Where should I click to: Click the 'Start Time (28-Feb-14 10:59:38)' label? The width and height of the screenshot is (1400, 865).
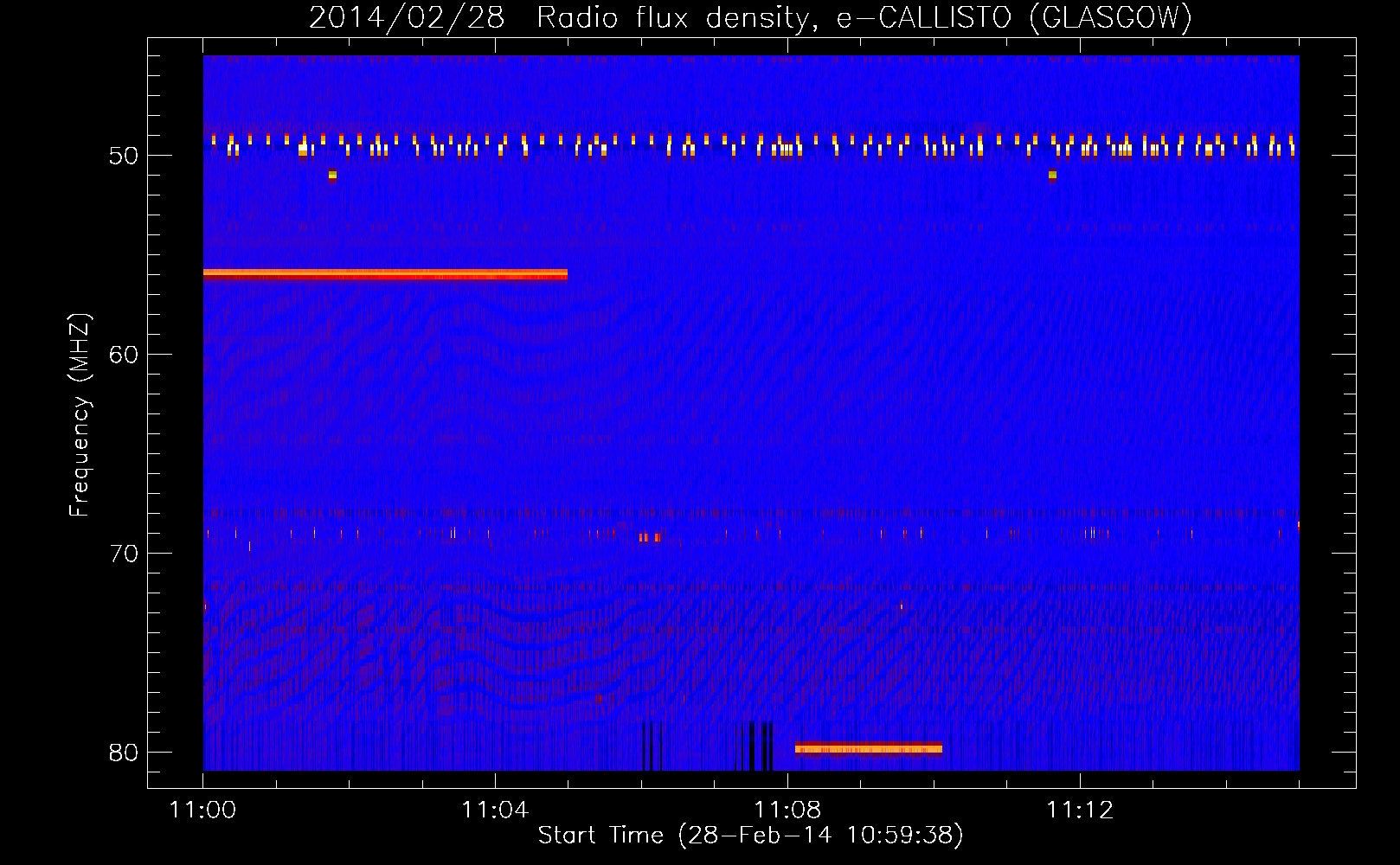(x=750, y=836)
